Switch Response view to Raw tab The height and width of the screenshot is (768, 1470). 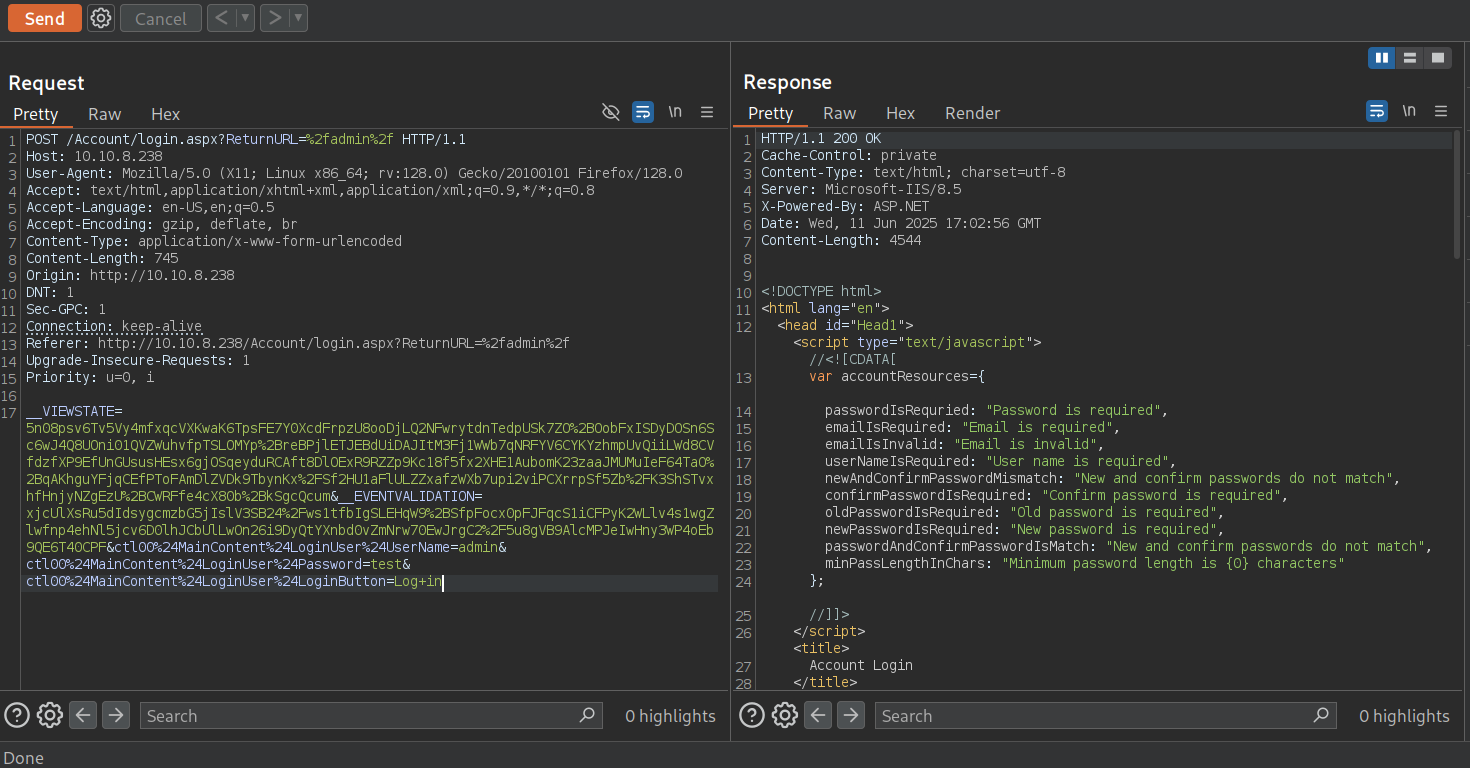(x=840, y=113)
